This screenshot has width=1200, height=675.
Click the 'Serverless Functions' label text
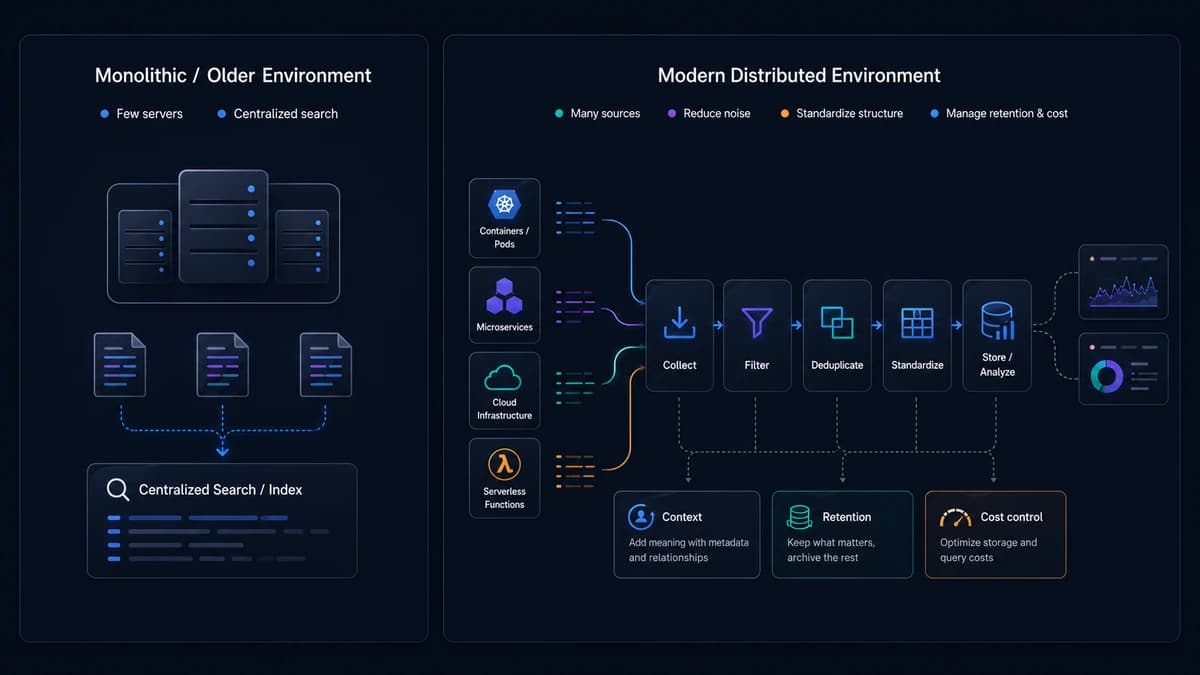tap(504, 498)
